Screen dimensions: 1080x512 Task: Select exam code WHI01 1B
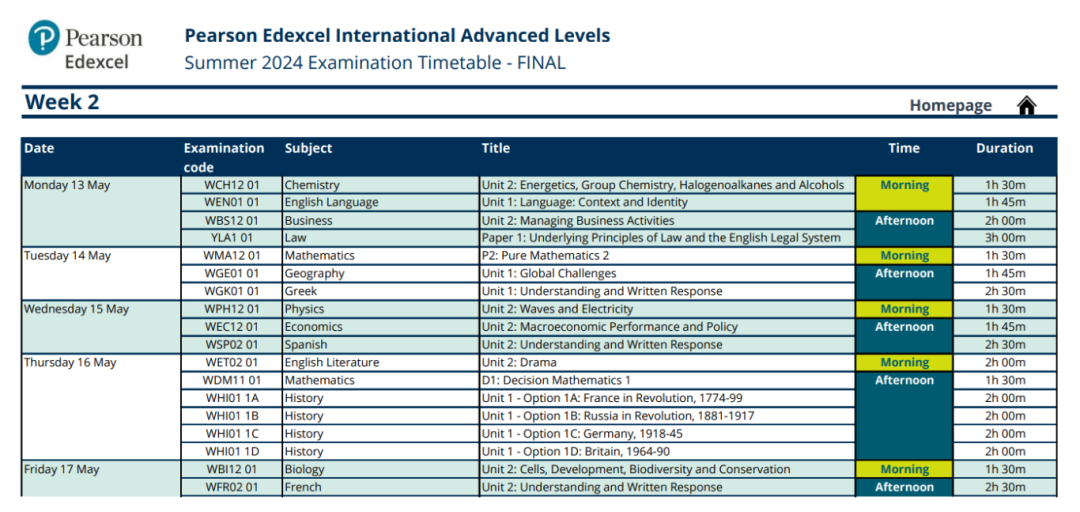[x=231, y=416]
